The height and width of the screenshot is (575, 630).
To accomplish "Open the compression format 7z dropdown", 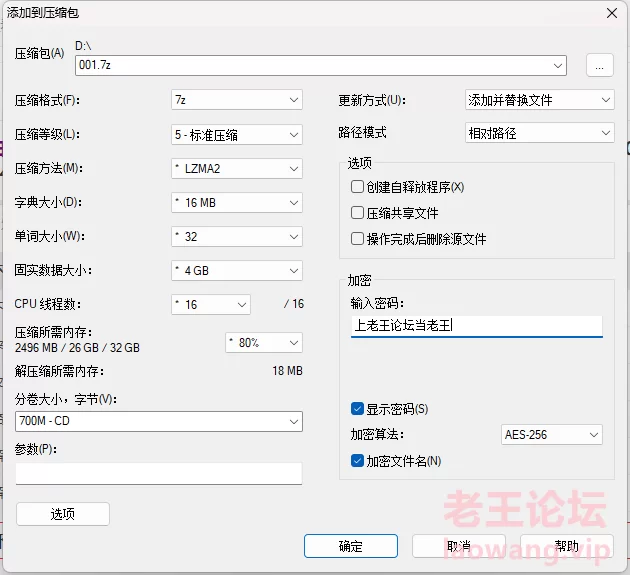I will coord(236,100).
